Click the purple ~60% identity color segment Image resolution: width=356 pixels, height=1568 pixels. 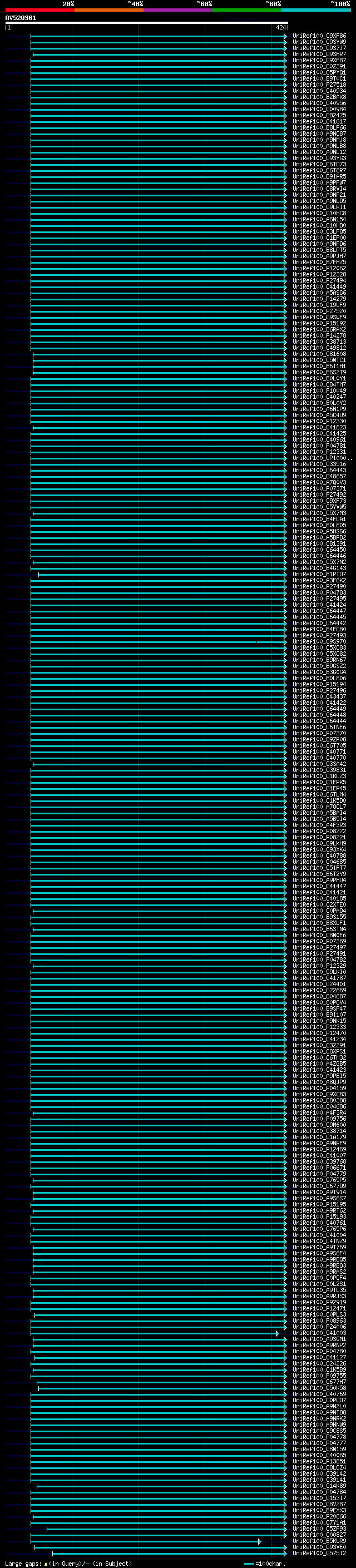(x=179, y=10)
